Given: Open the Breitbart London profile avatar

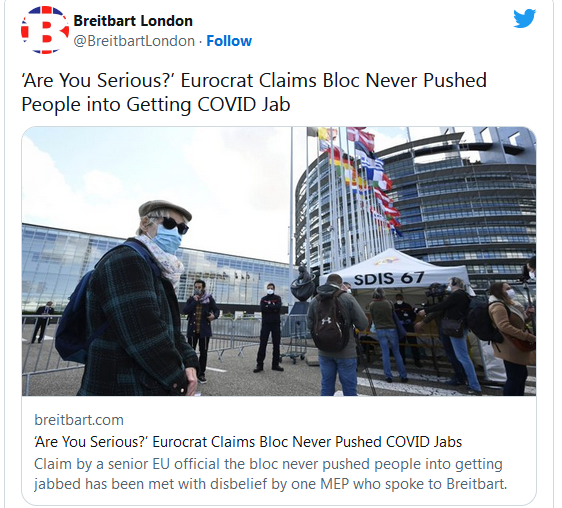Looking at the screenshot, I should click(x=45, y=30).
